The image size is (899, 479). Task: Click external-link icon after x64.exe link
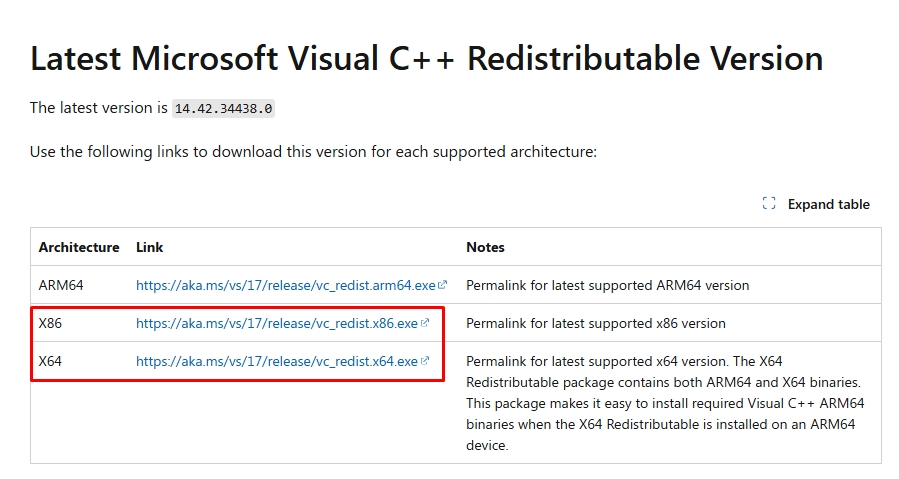[424, 361]
